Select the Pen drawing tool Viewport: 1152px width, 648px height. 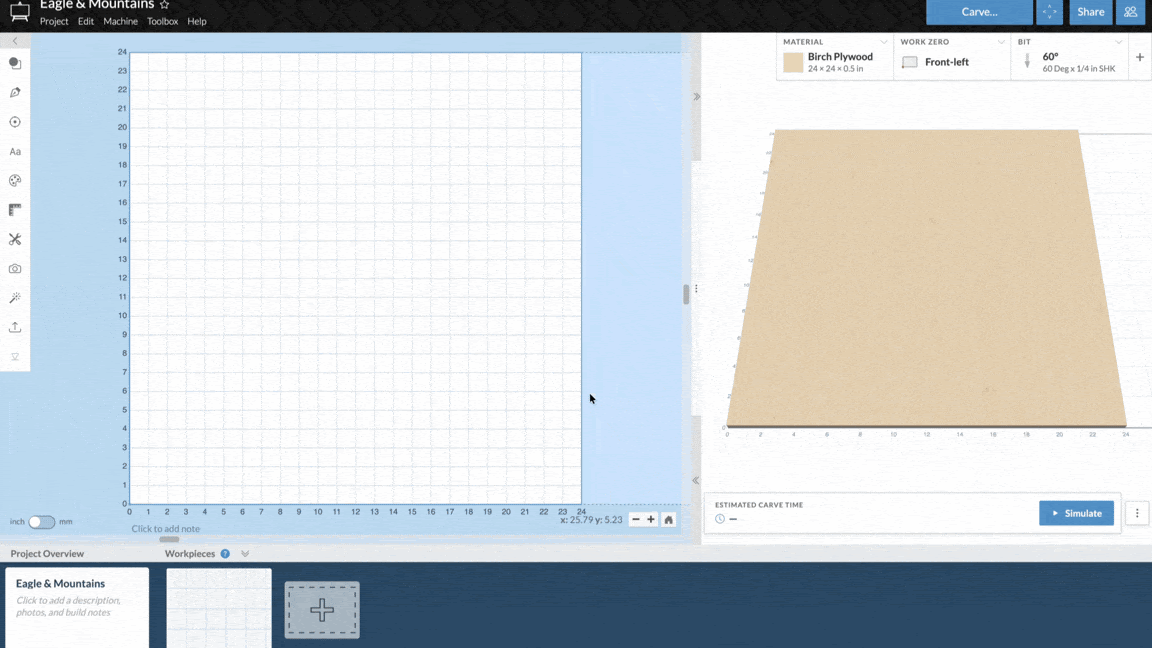coord(15,93)
